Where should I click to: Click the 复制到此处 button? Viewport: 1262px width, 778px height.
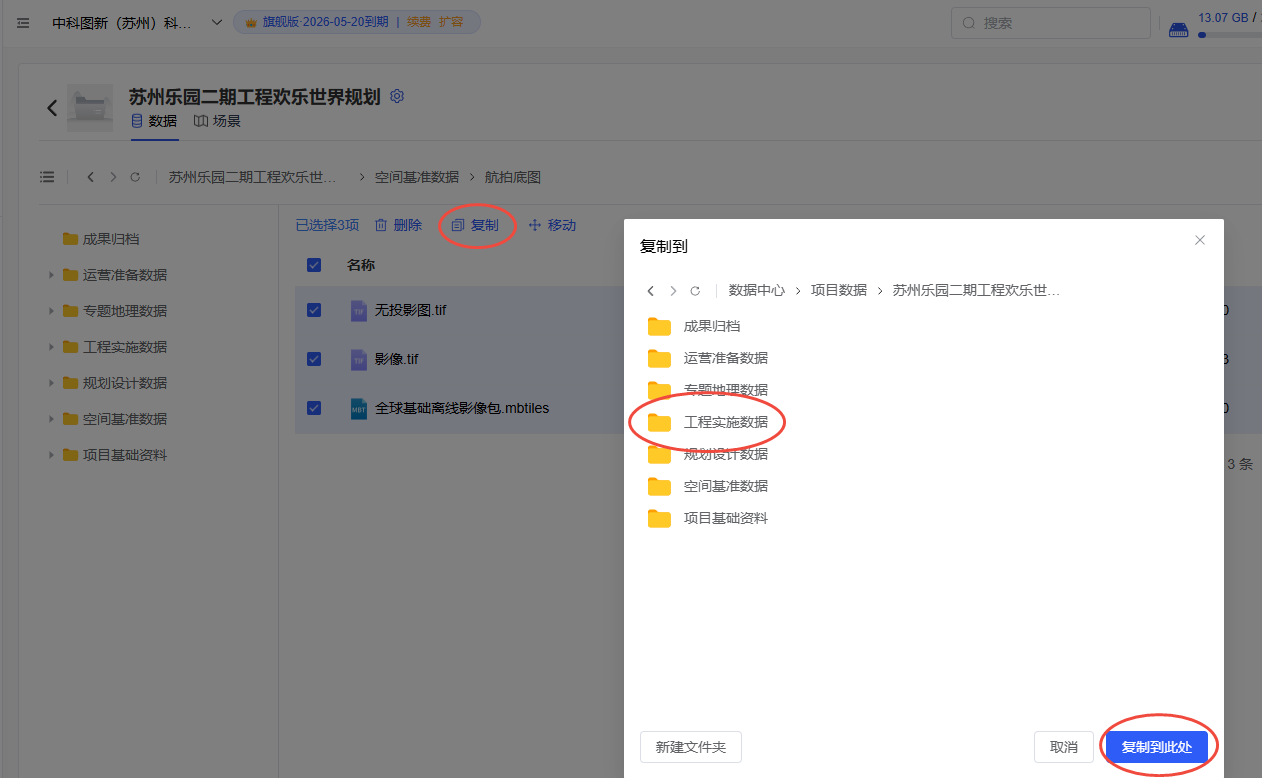[1156, 747]
